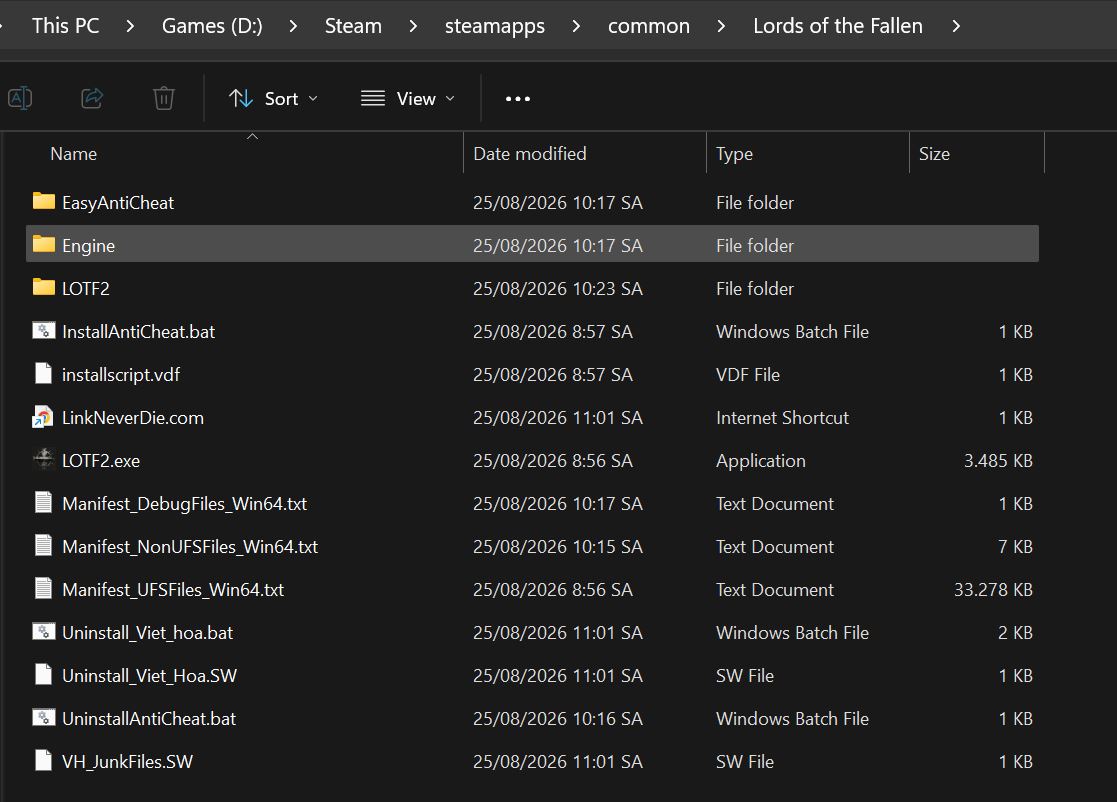Expand the chevron after Lords of the Fallen
Image resolution: width=1117 pixels, height=802 pixels.
tap(956, 26)
